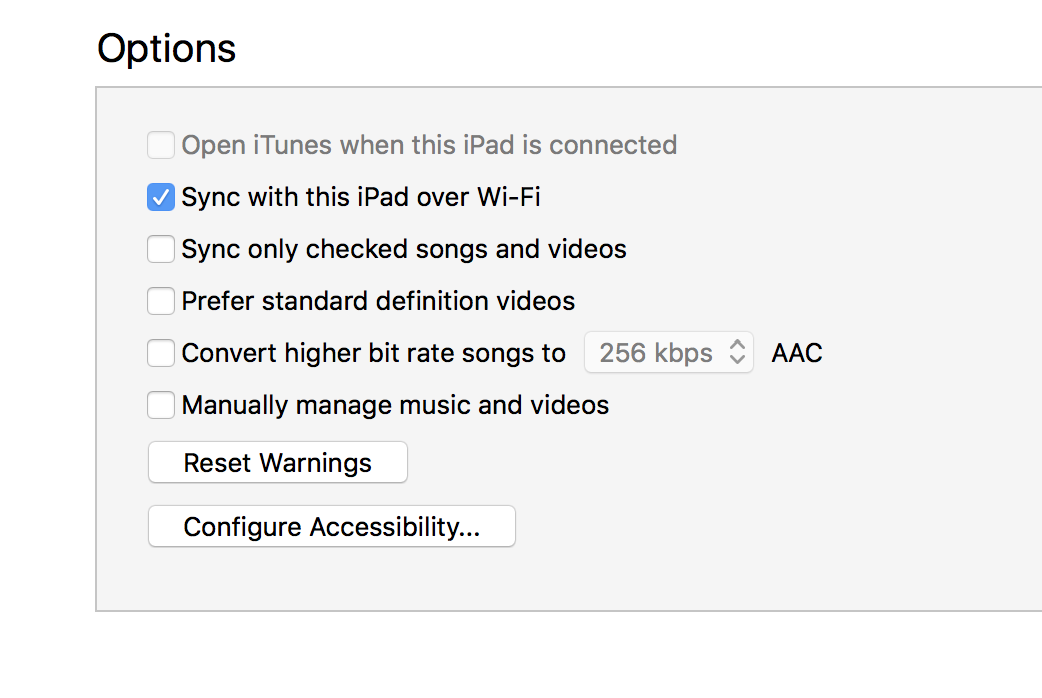Open the 256 kbps bit rate dropdown

click(668, 353)
